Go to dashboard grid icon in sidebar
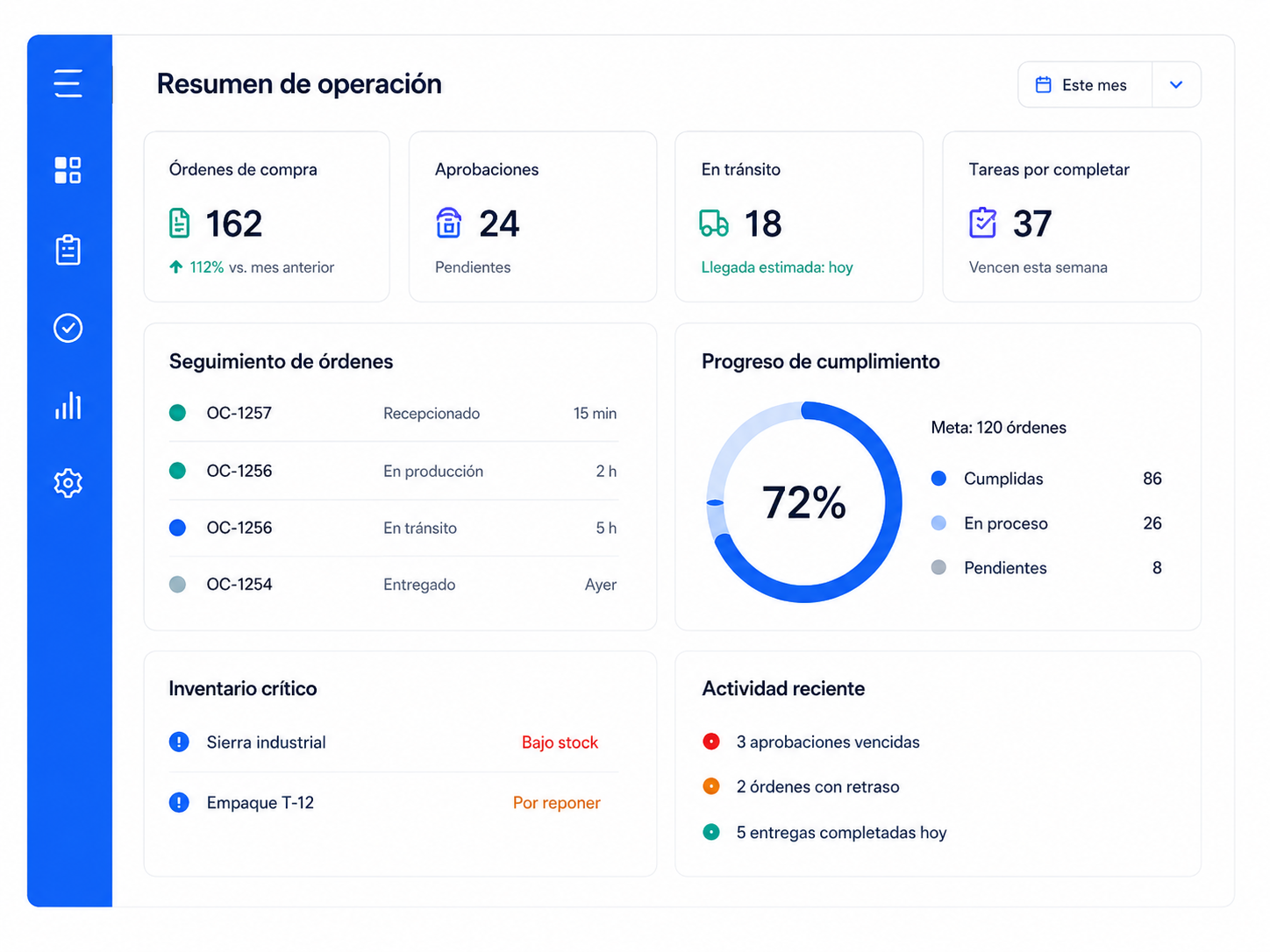Viewport: 1270px width, 952px height. pos(68,170)
